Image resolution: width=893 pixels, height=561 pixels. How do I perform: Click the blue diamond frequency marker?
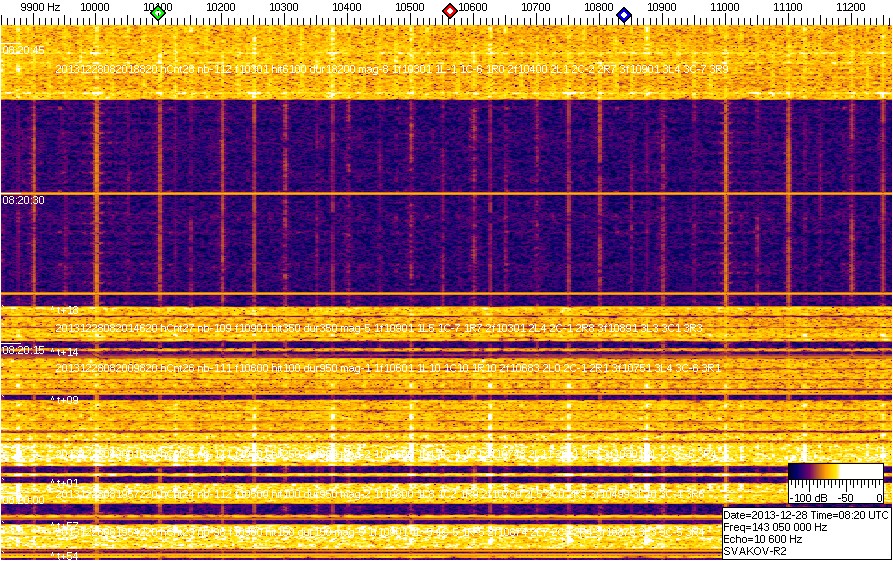click(624, 14)
